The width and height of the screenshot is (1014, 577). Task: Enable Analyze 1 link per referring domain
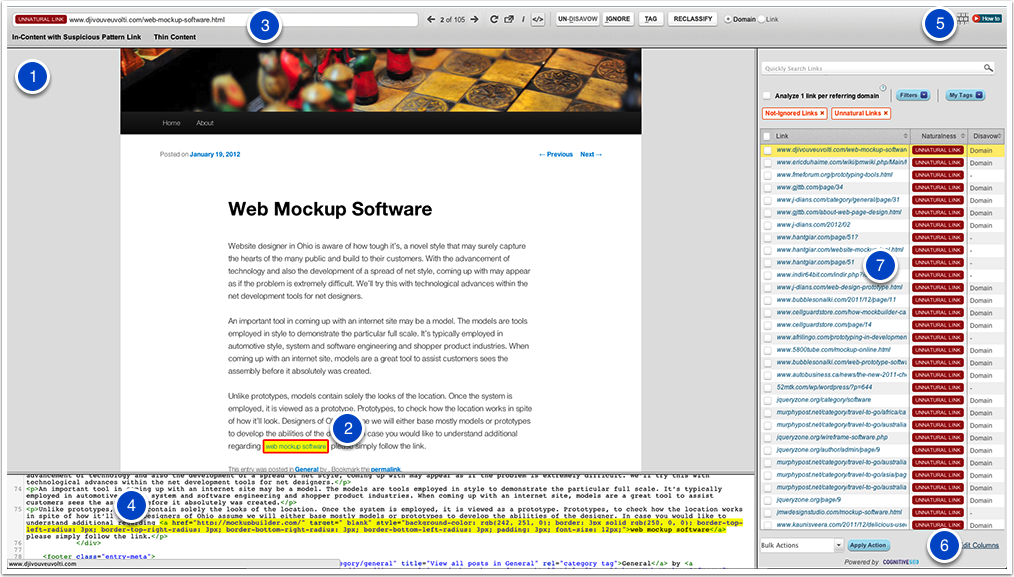767,96
